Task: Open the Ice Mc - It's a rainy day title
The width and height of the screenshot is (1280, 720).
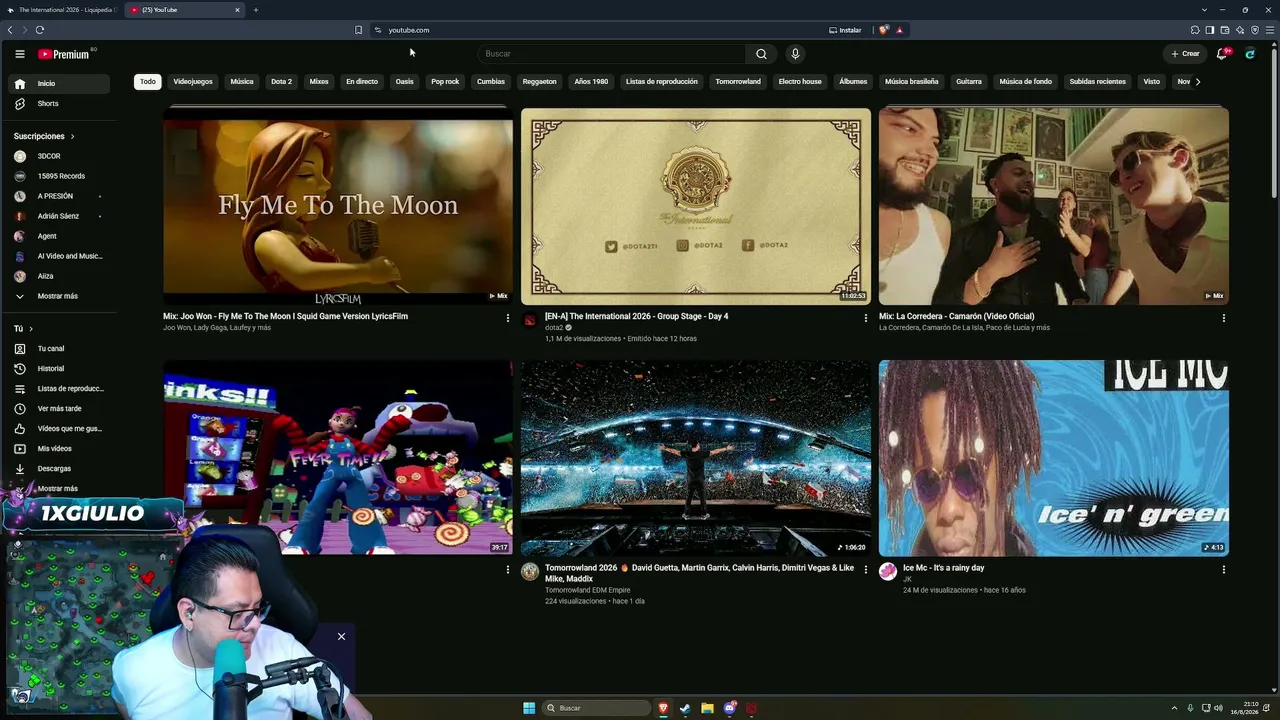Action: (x=943, y=568)
